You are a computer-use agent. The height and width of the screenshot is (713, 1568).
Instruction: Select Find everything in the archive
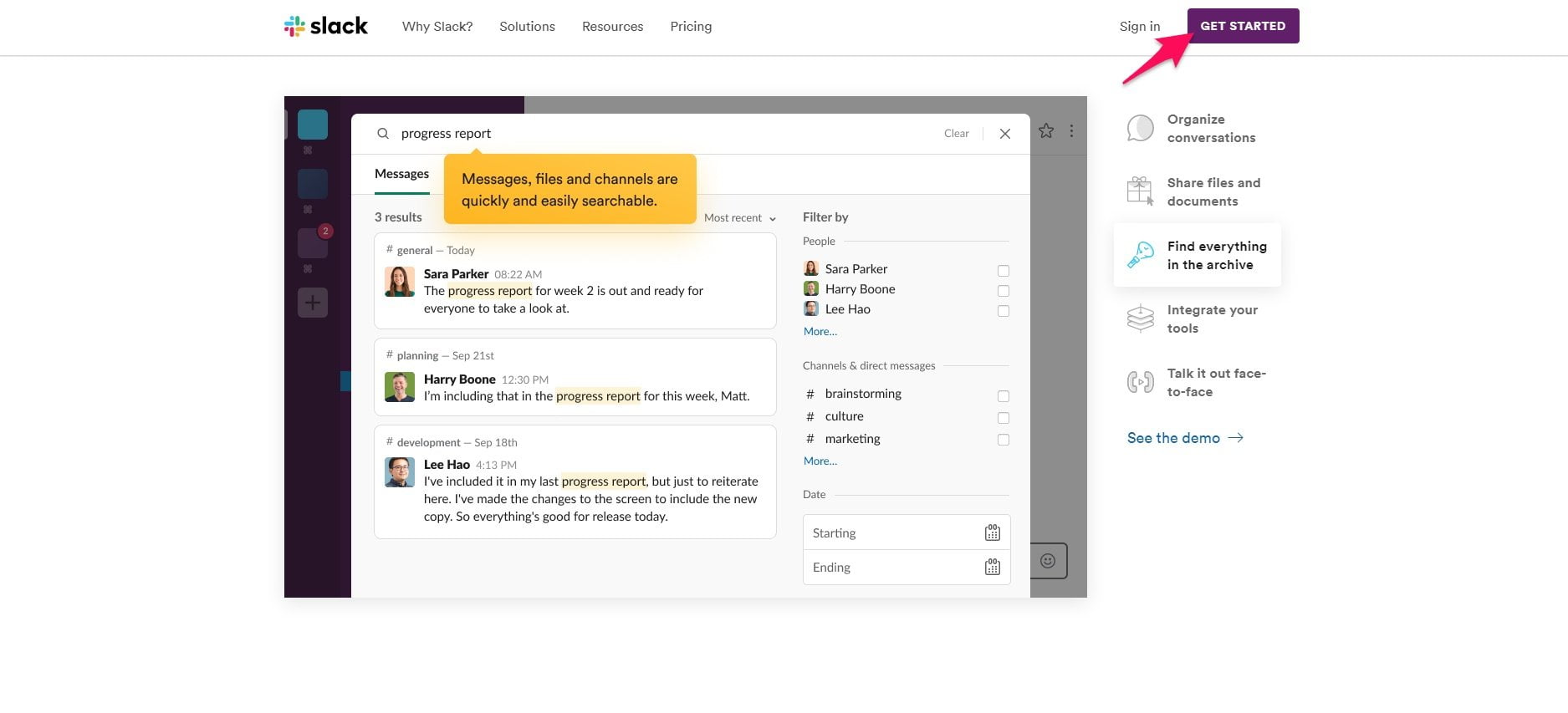(x=1198, y=255)
